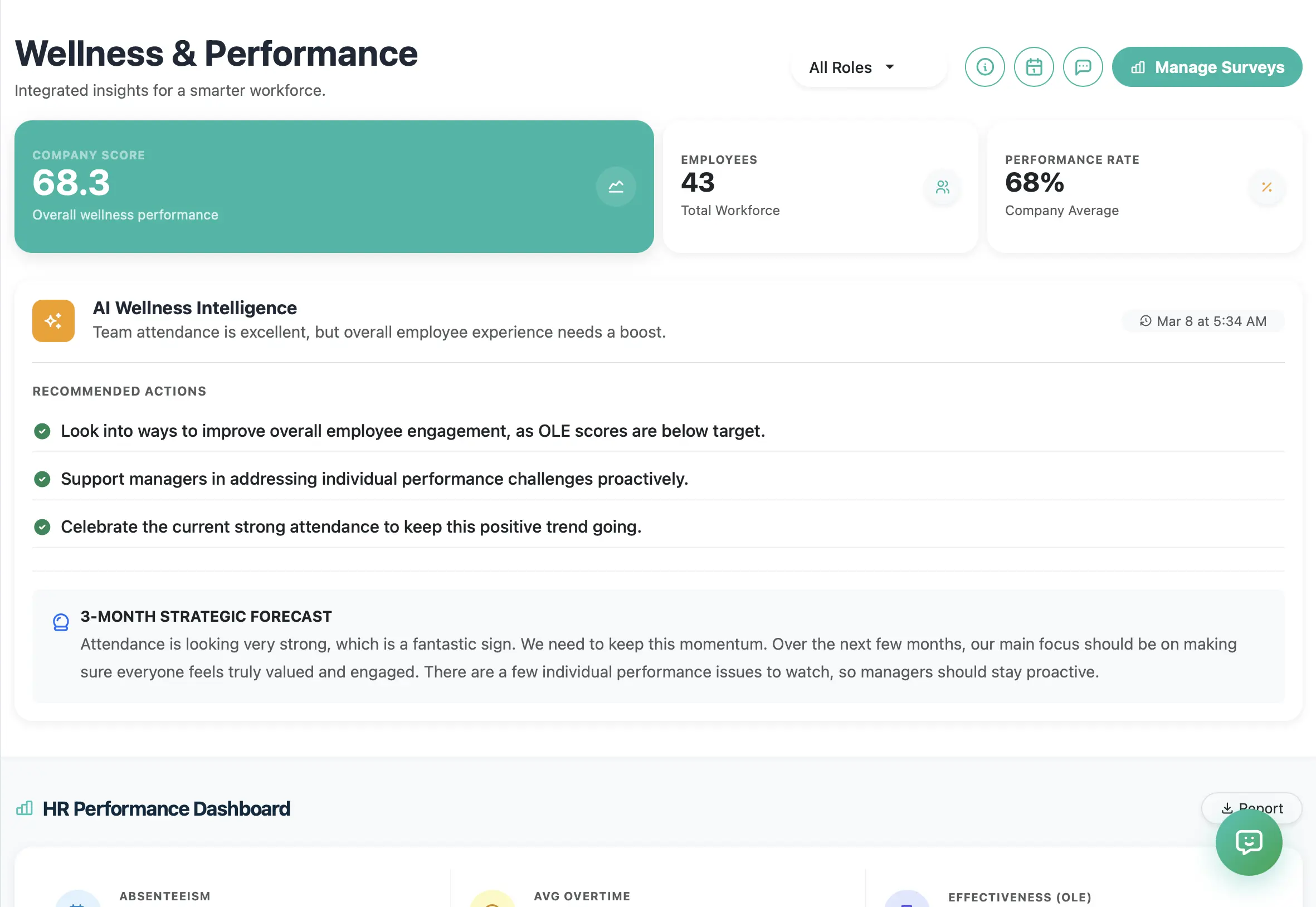Click the people icon on the Employees card
The width and height of the screenshot is (1316, 907).
(942, 188)
